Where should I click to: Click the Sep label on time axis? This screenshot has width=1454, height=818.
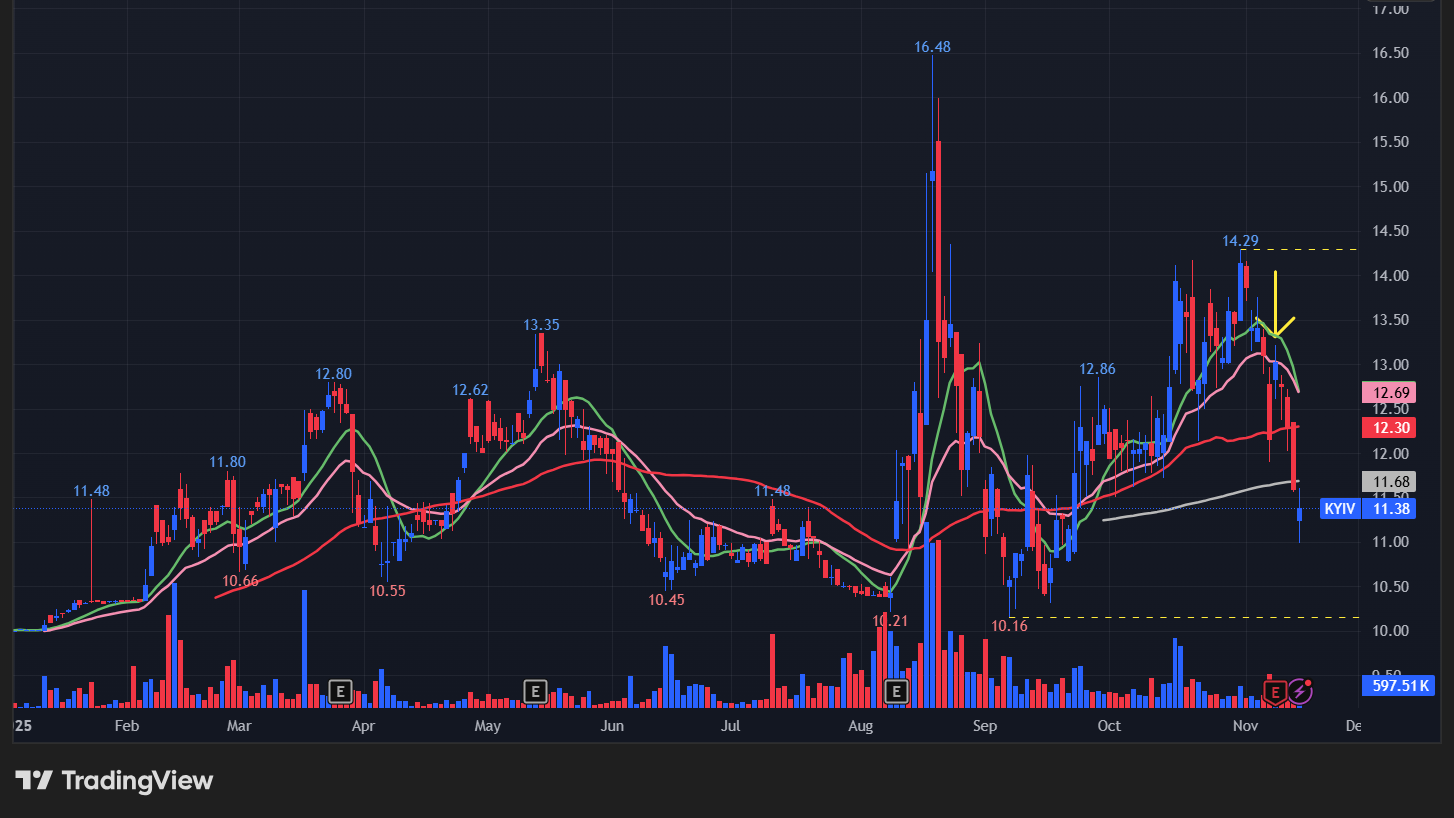click(985, 725)
